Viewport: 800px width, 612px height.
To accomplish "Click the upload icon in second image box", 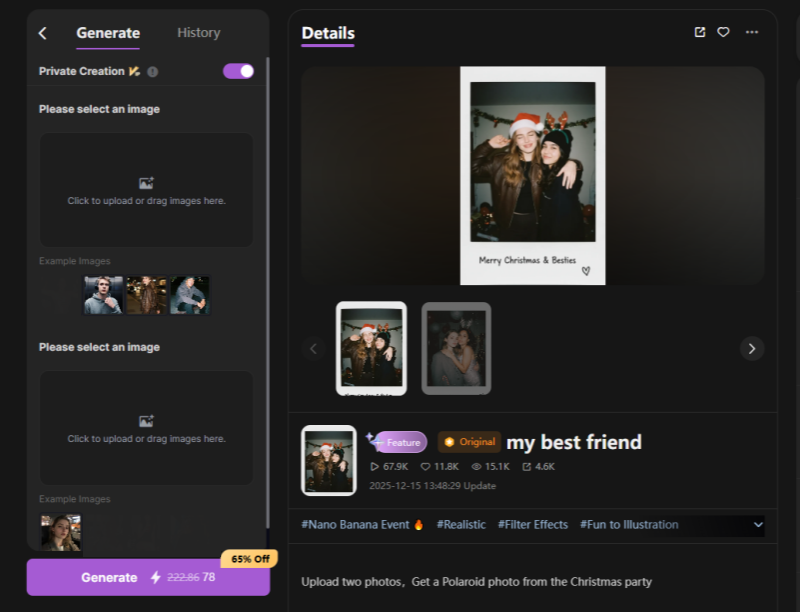I will click(x=146, y=421).
